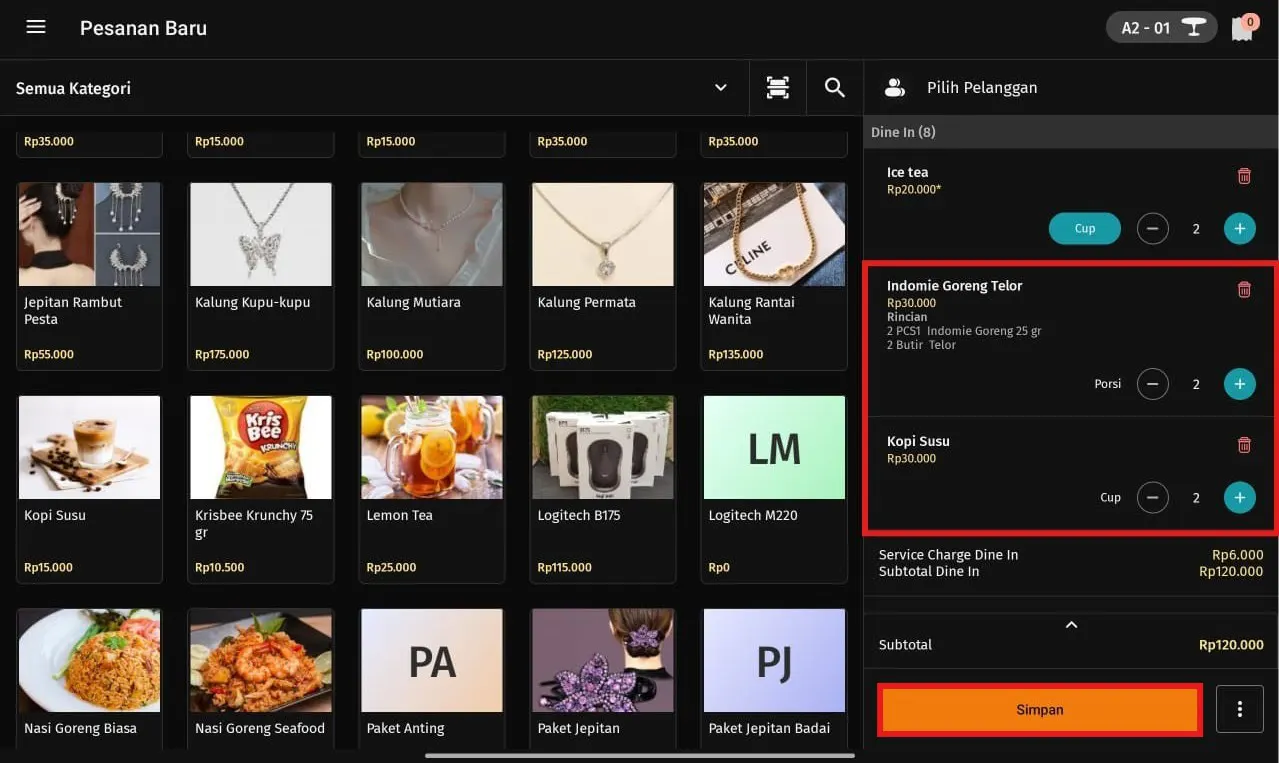Open the table selector A2 - 01
The height and width of the screenshot is (763, 1279).
coord(1160,27)
